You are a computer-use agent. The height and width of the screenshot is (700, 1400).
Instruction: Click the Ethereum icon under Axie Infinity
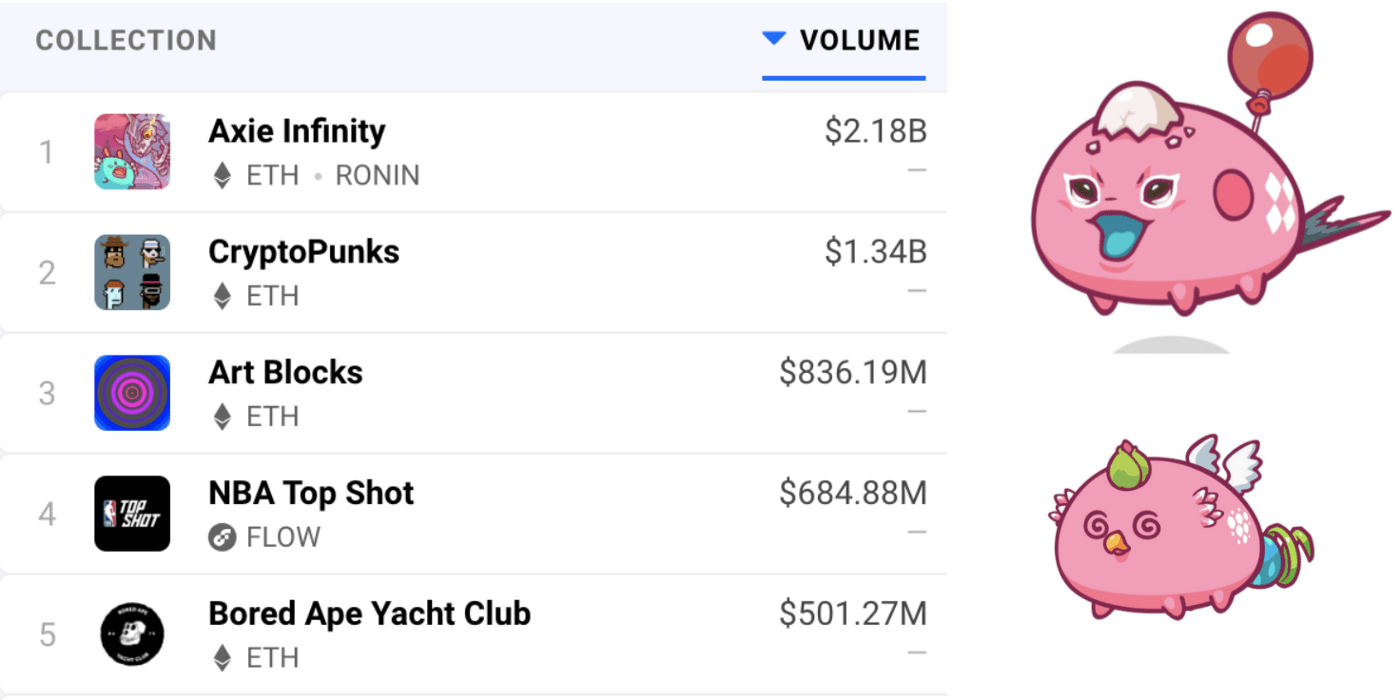[222, 176]
